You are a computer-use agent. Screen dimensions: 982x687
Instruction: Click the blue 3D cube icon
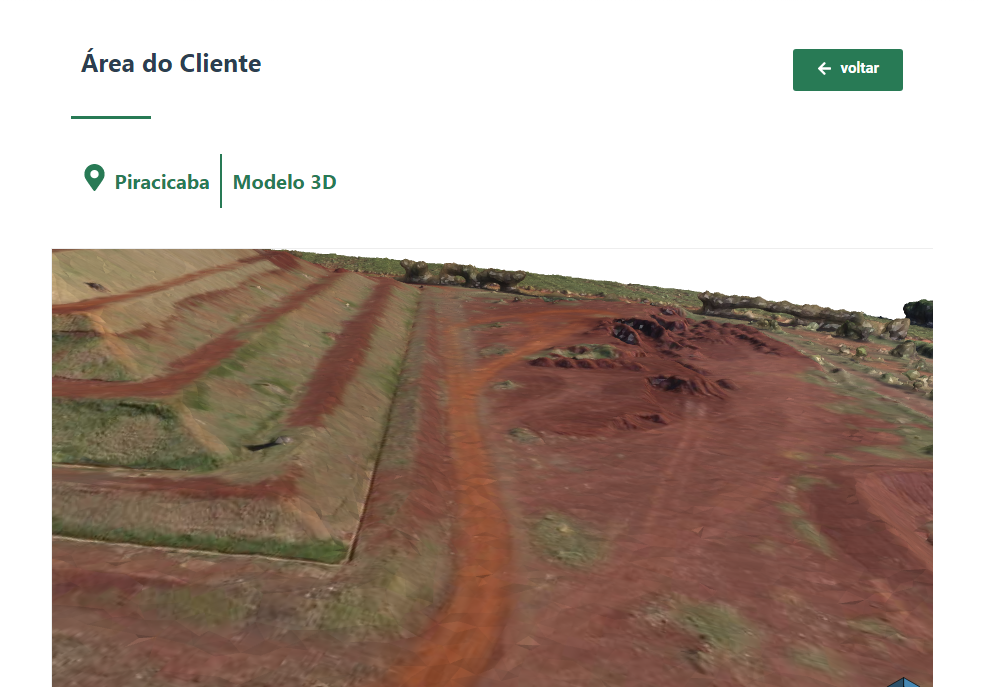pos(904,682)
